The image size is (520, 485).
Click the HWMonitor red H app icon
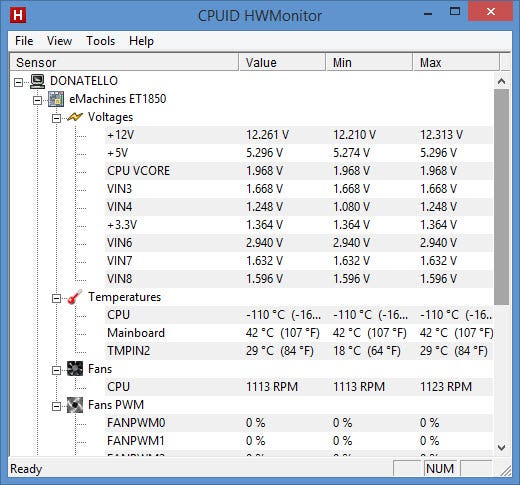coord(18,15)
